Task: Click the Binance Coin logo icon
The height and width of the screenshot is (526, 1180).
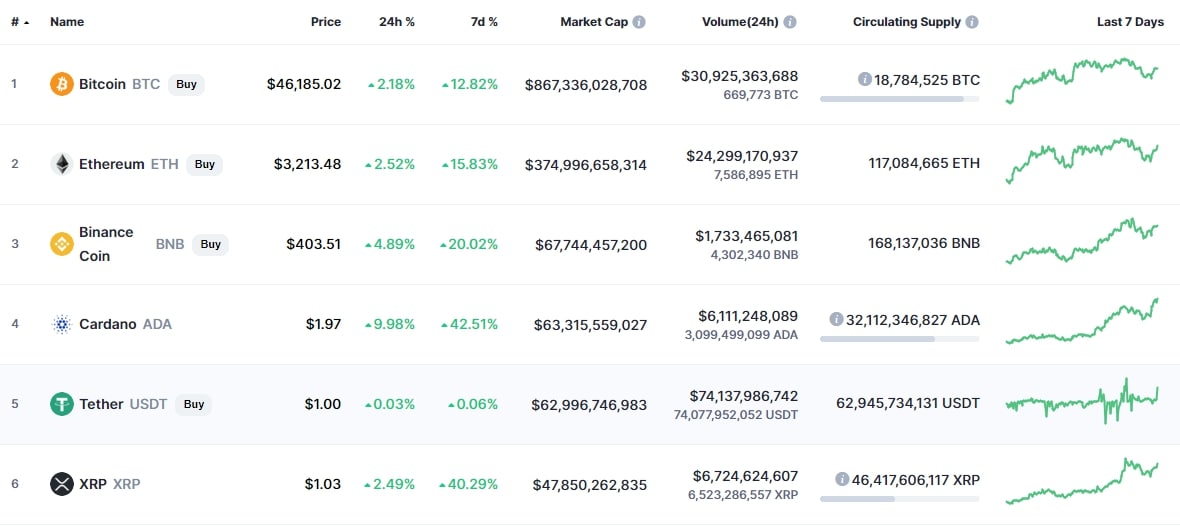Action: (x=62, y=244)
